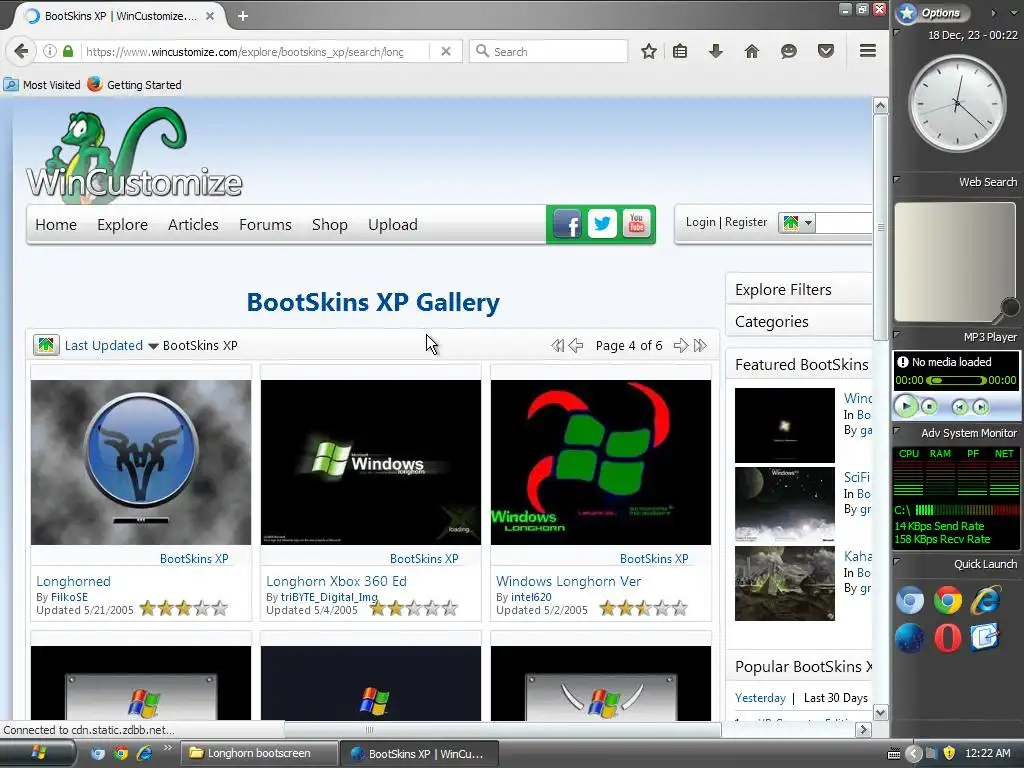Jump to first gallery page

557,345
